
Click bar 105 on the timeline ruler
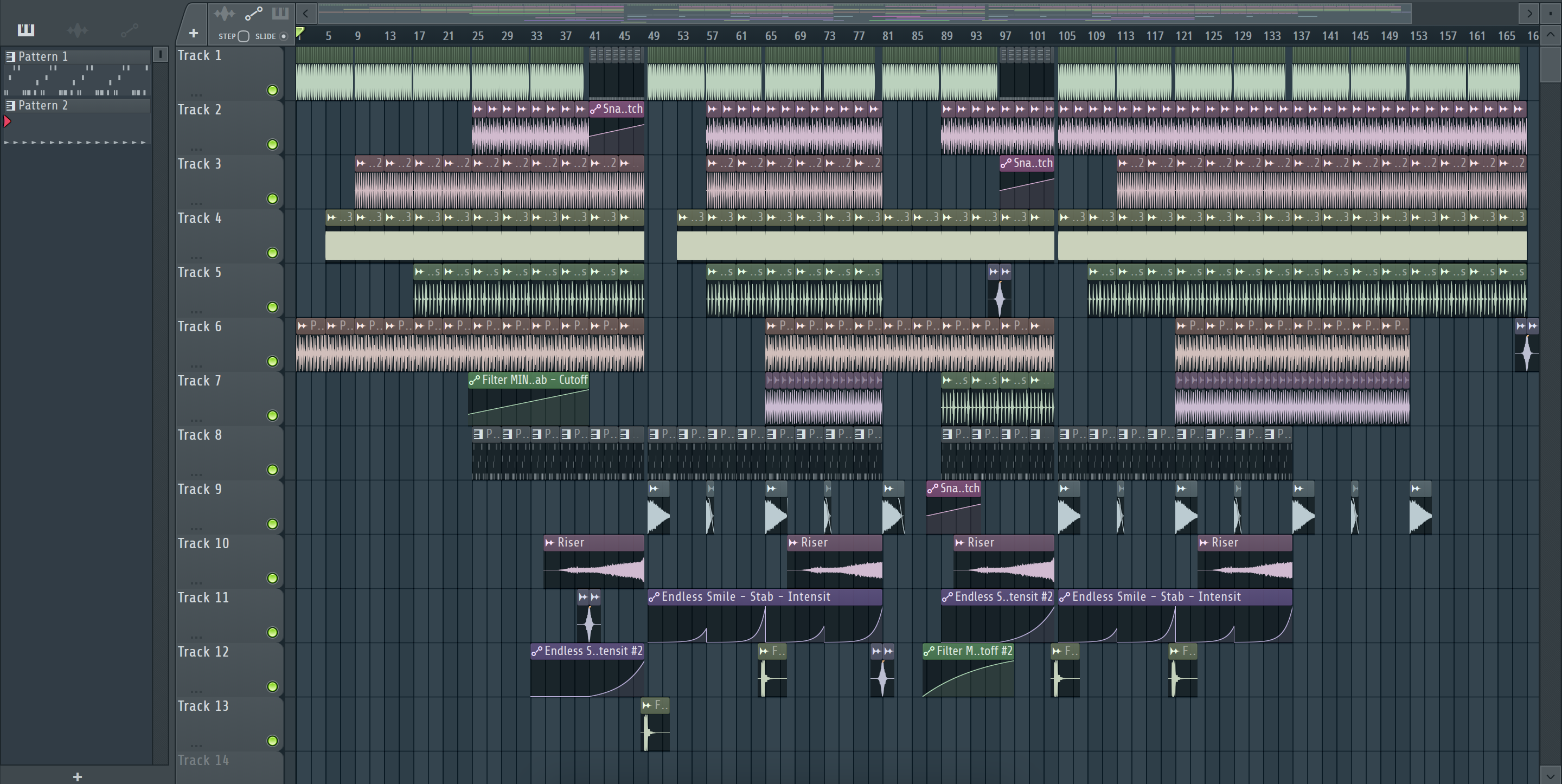[x=1067, y=36]
